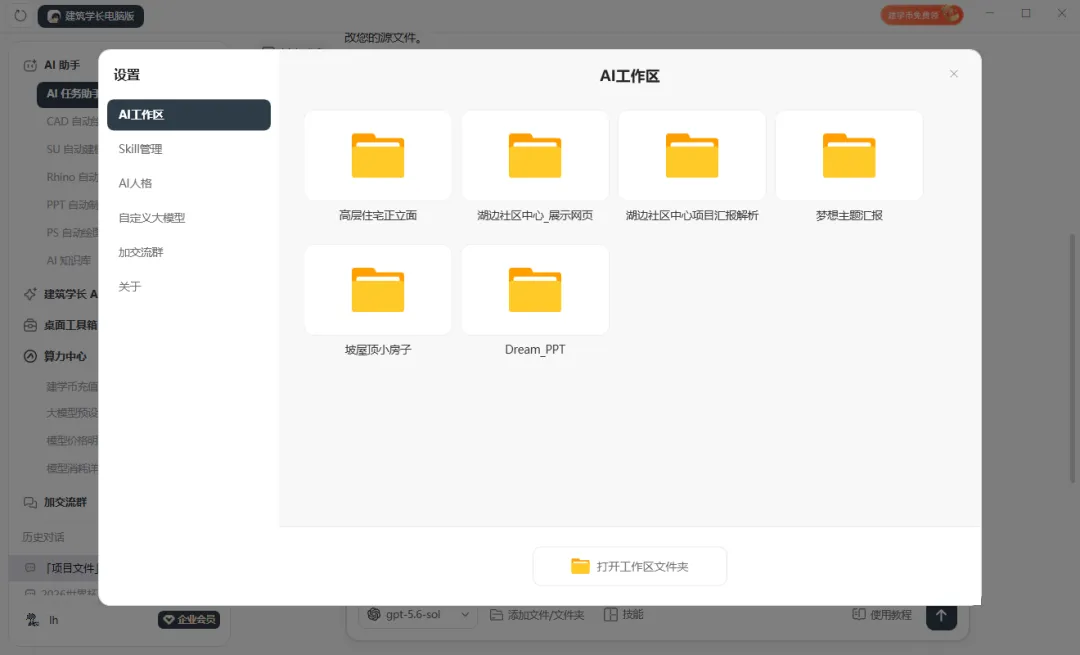
Task: Click 添加文件/文件夹 in the input bar
Action: coord(537,614)
